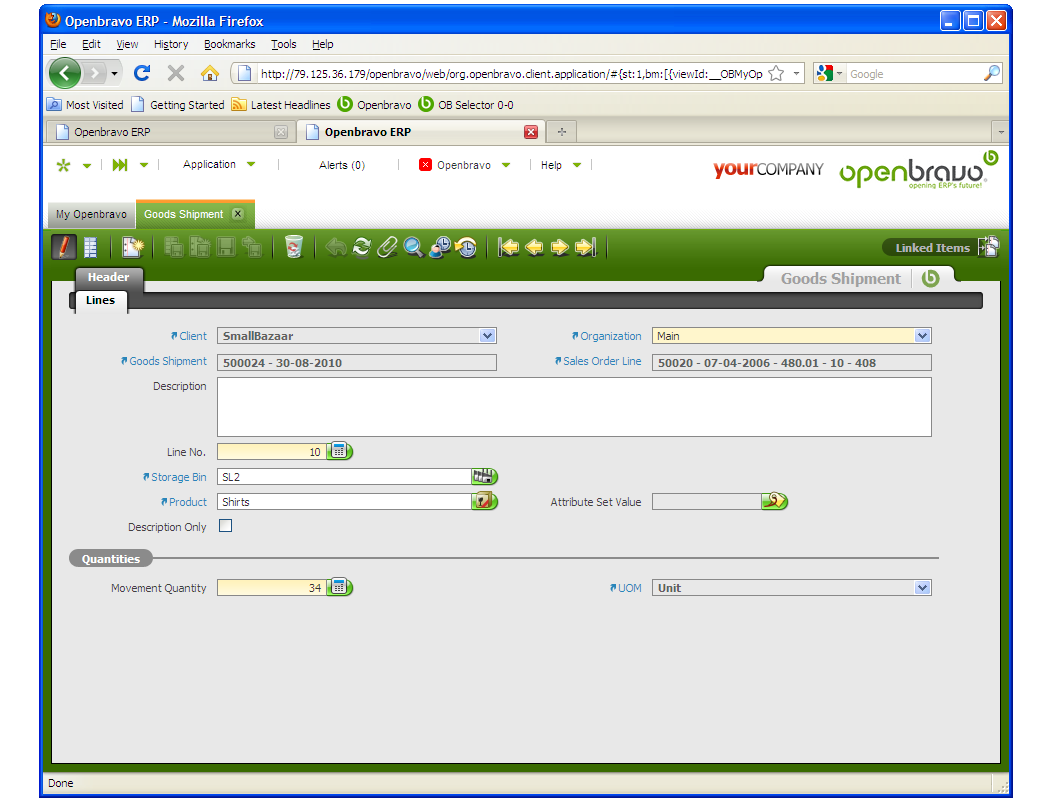The width and height of the screenshot is (1052, 803).
Task: Click inside the Description text area
Action: tap(574, 406)
